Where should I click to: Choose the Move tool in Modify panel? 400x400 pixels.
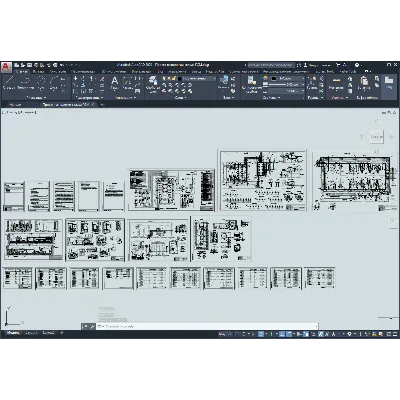click(x=76, y=79)
